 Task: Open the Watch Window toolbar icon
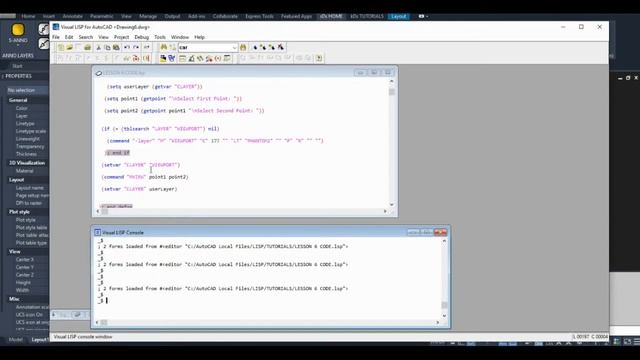tap(227, 58)
